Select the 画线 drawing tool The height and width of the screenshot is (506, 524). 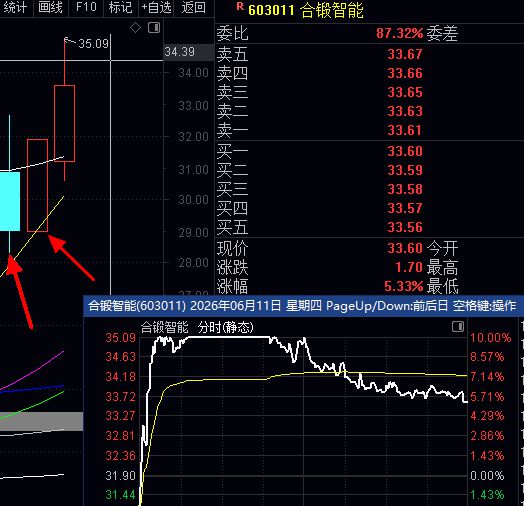tap(50, 7)
